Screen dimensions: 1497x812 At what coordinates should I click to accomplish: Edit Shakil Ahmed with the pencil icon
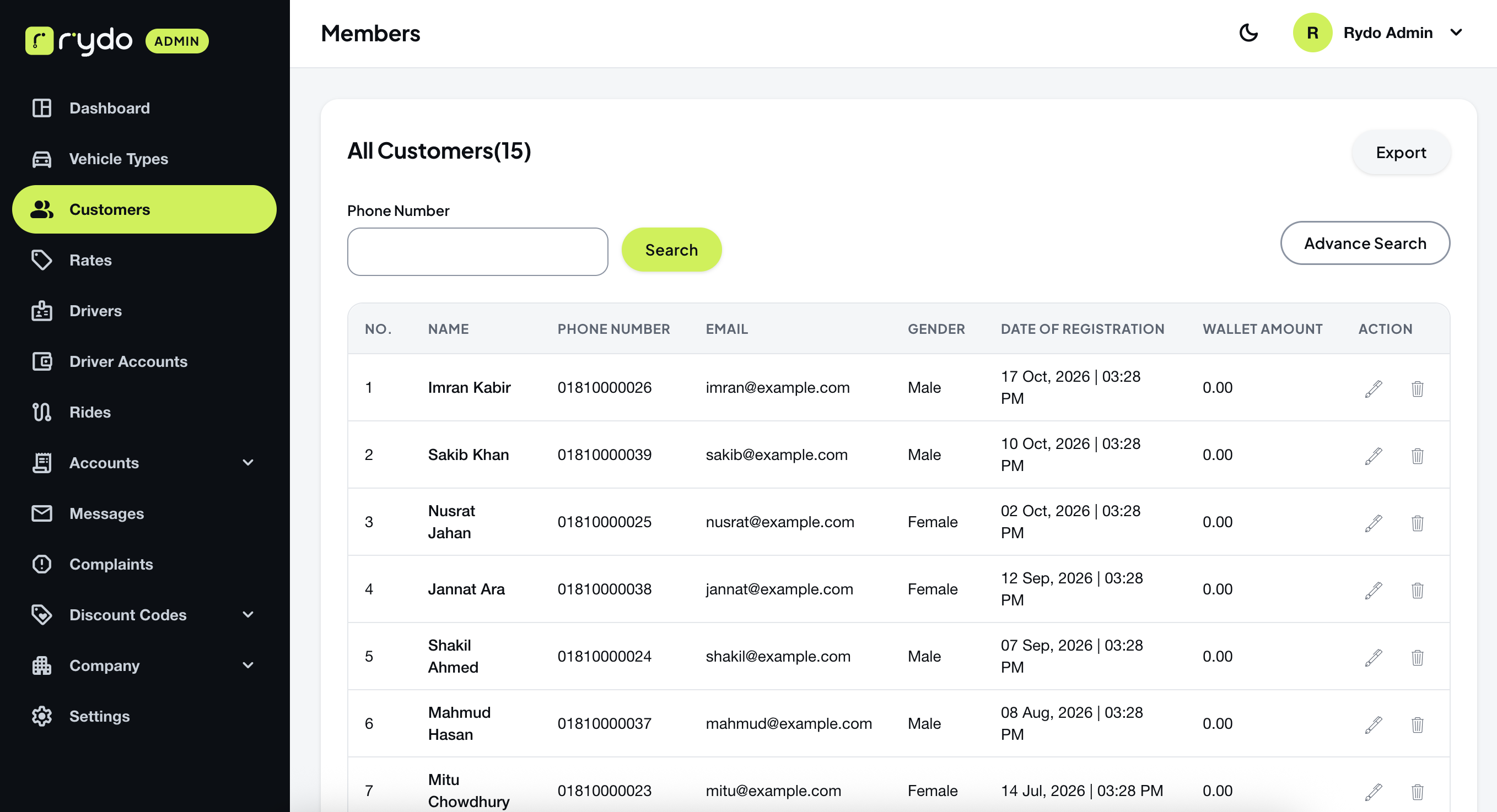[1373, 658]
